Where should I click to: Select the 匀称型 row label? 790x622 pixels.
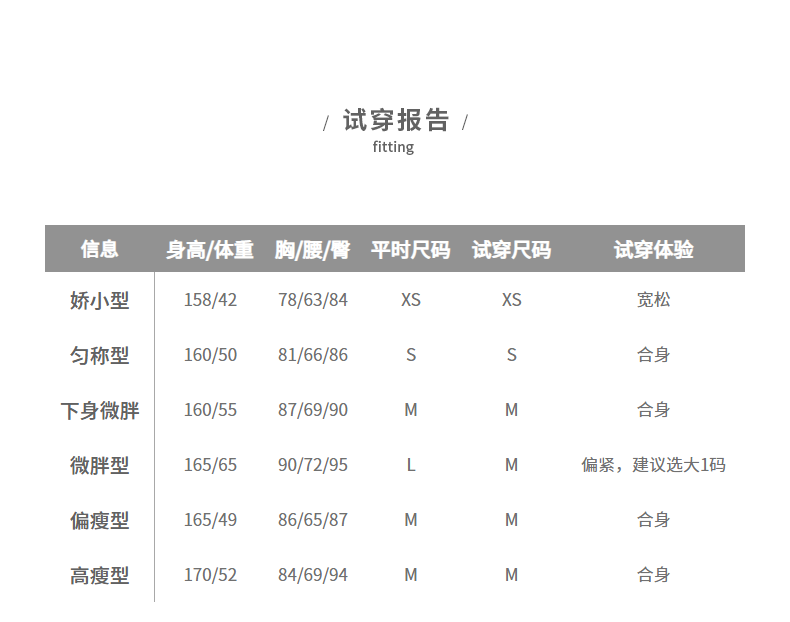pos(99,355)
